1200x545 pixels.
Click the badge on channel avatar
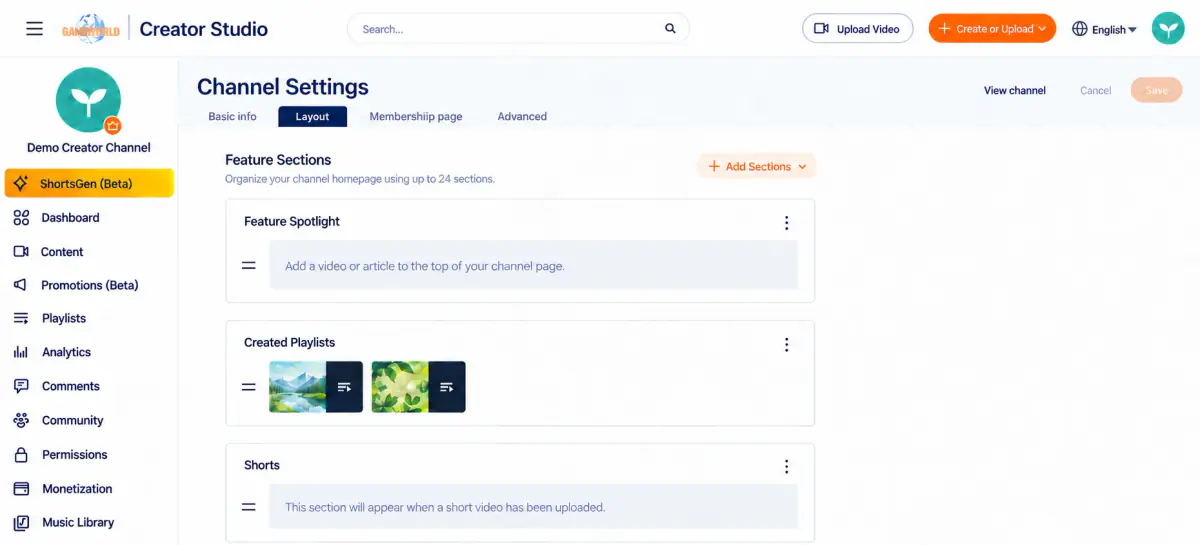click(x=113, y=125)
